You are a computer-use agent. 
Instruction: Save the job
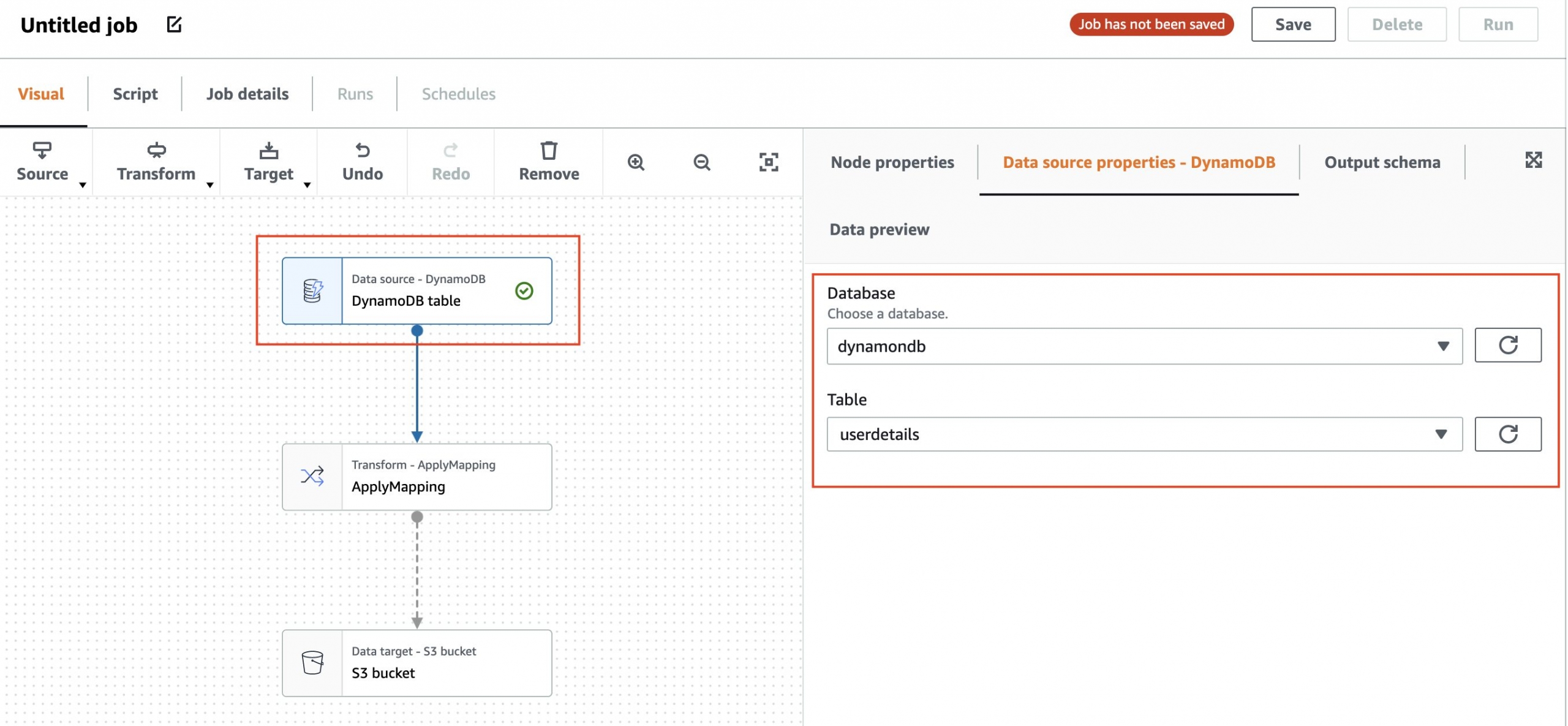[1293, 25]
